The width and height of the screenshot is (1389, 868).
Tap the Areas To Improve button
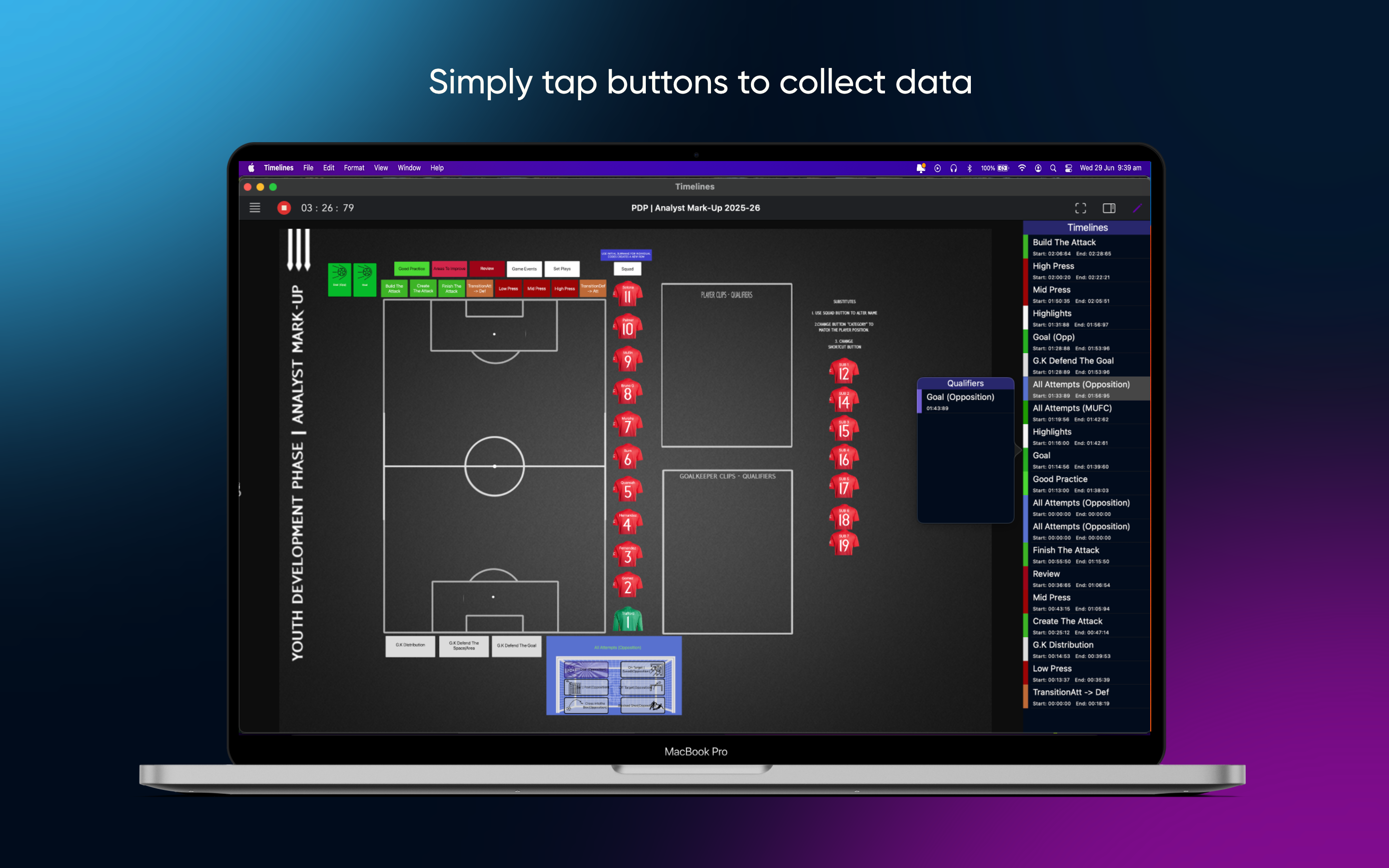click(449, 269)
